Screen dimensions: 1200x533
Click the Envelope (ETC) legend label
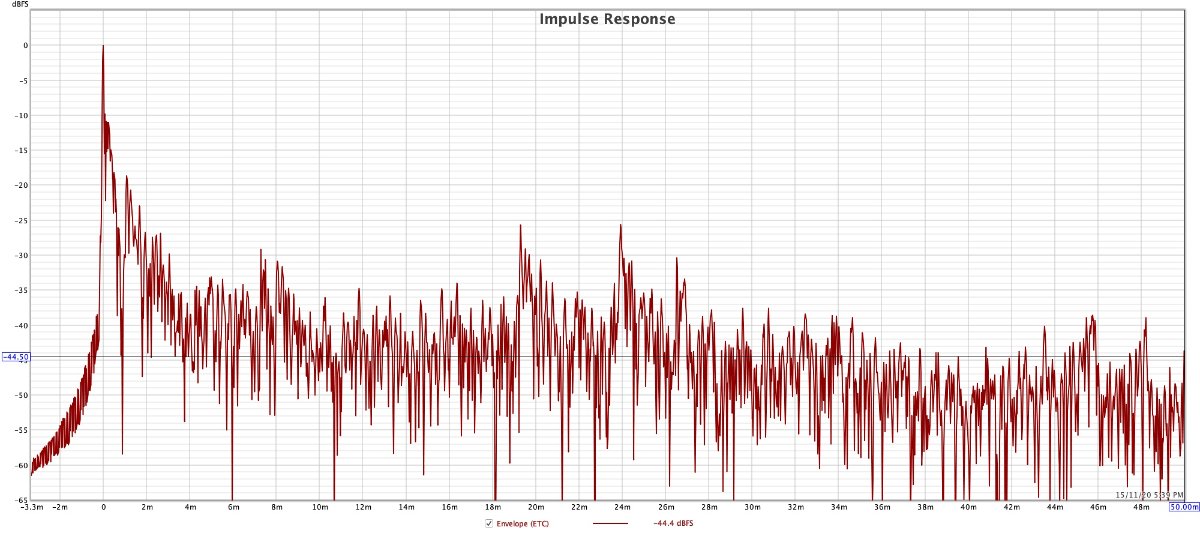[x=522, y=524]
